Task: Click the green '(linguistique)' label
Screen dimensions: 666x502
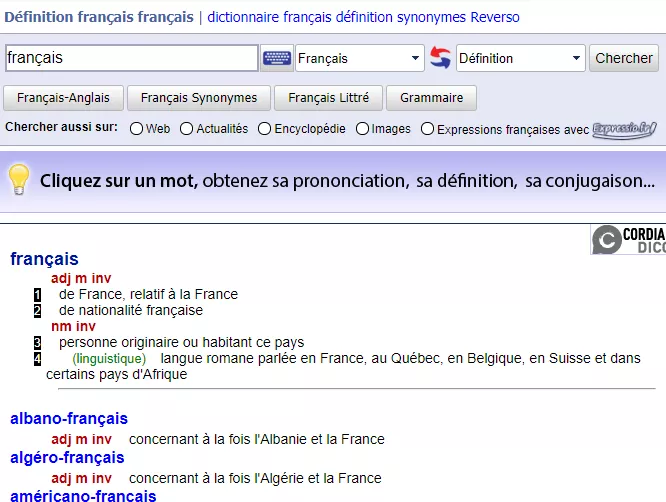Action: coord(109,359)
